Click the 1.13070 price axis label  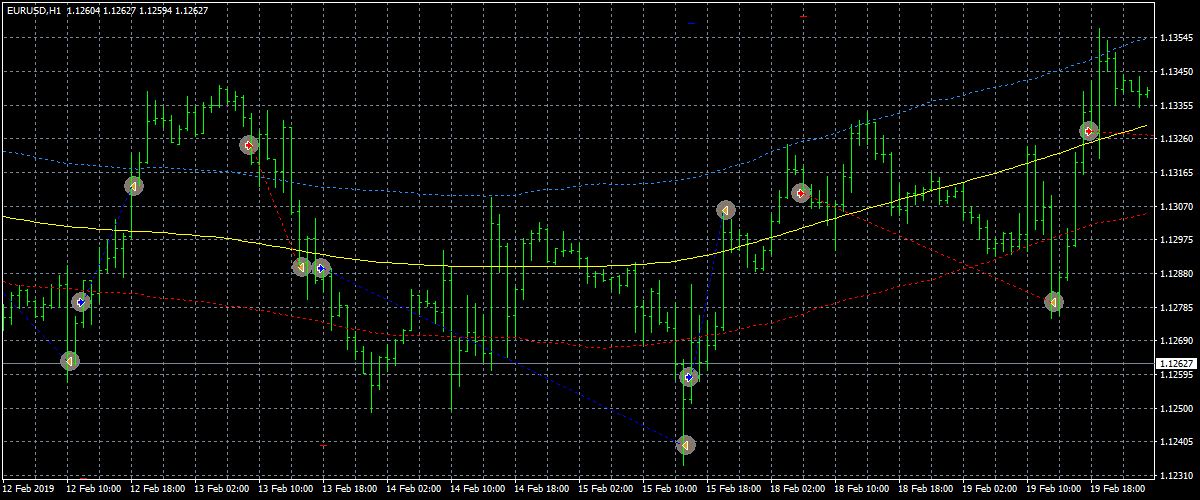click(1176, 207)
